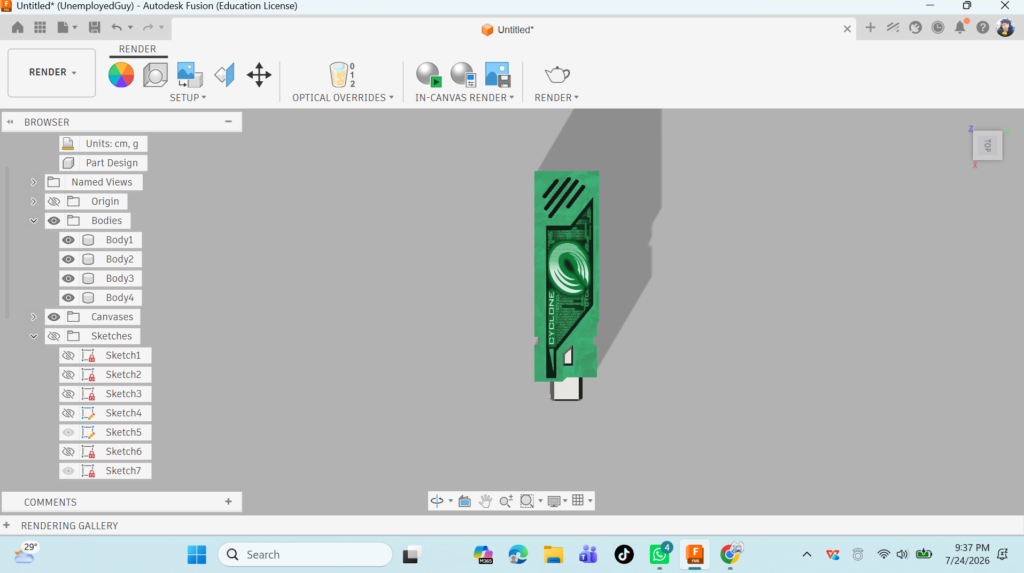Open the SETUP dropdown menu
Image resolution: width=1024 pixels, height=573 pixels.
[187, 97]
